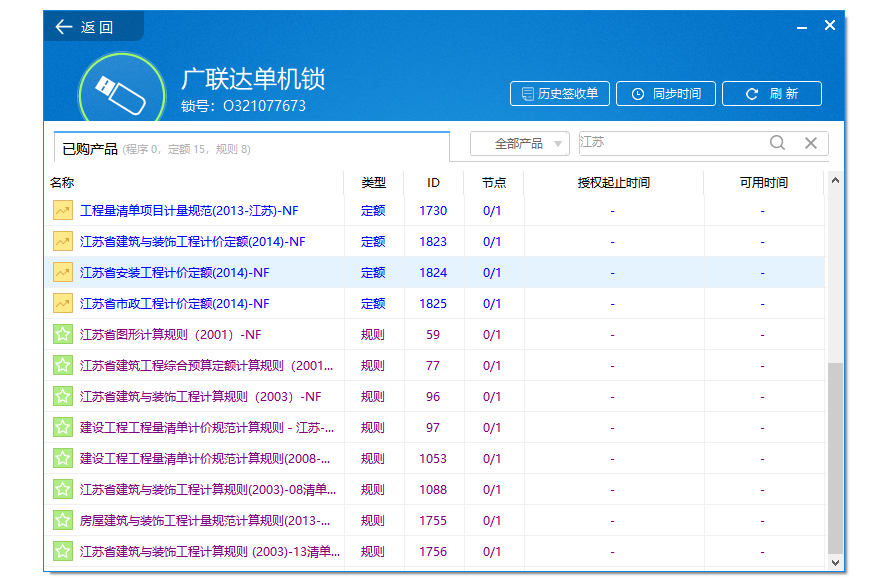Screen dimensions: 877x583
Task: Select 江苏省建筑与装饰工程计价定额(2014)-NF
Action: [x=192, y=241]
